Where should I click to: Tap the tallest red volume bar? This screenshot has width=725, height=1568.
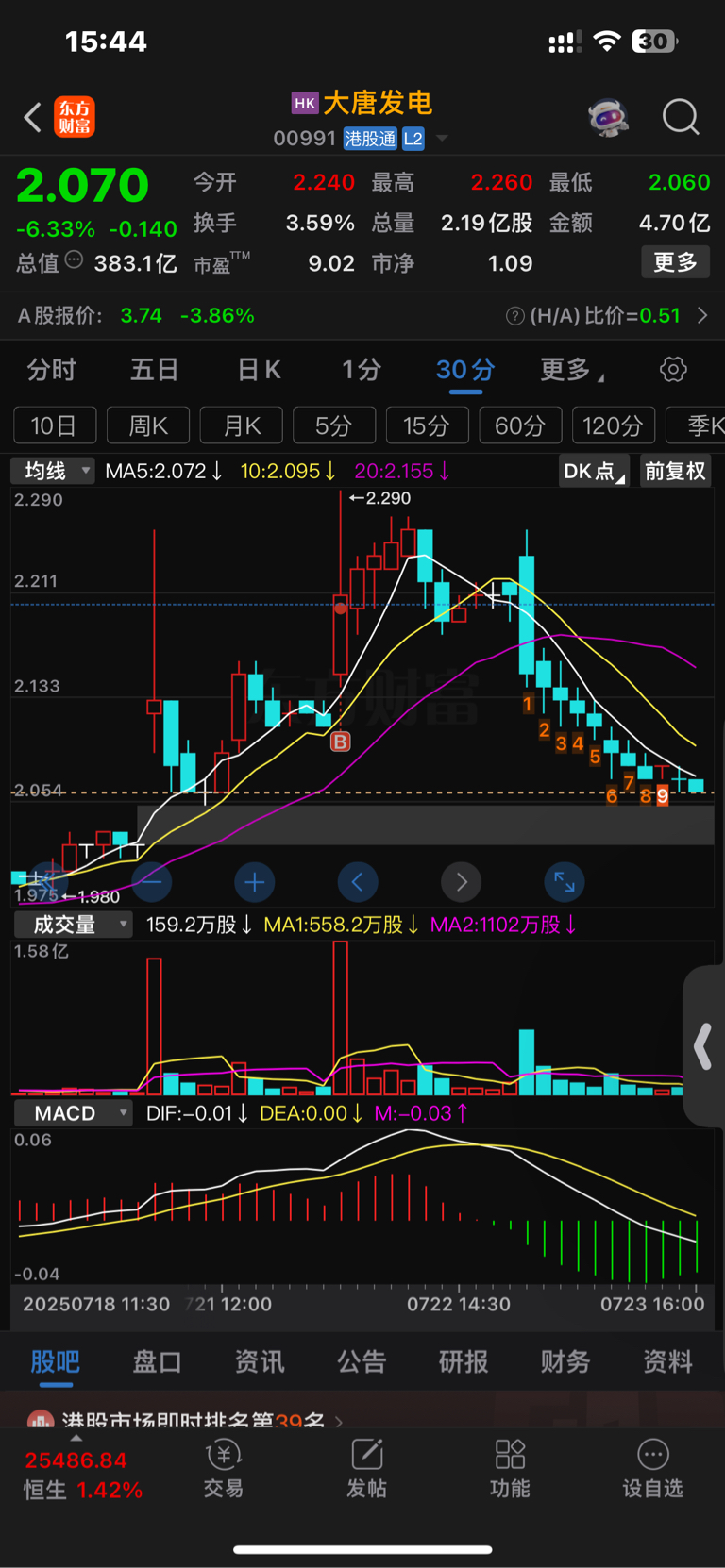coord(341,1018)
